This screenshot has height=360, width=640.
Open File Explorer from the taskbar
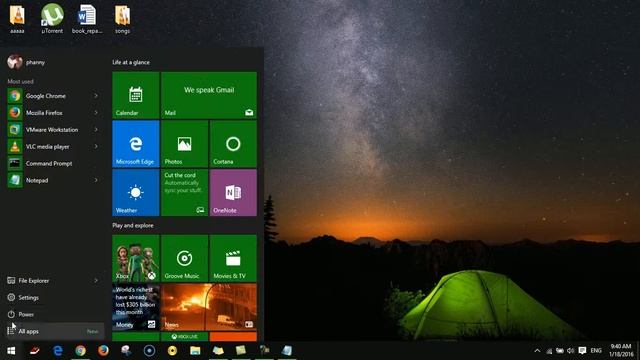pos(195,351)
